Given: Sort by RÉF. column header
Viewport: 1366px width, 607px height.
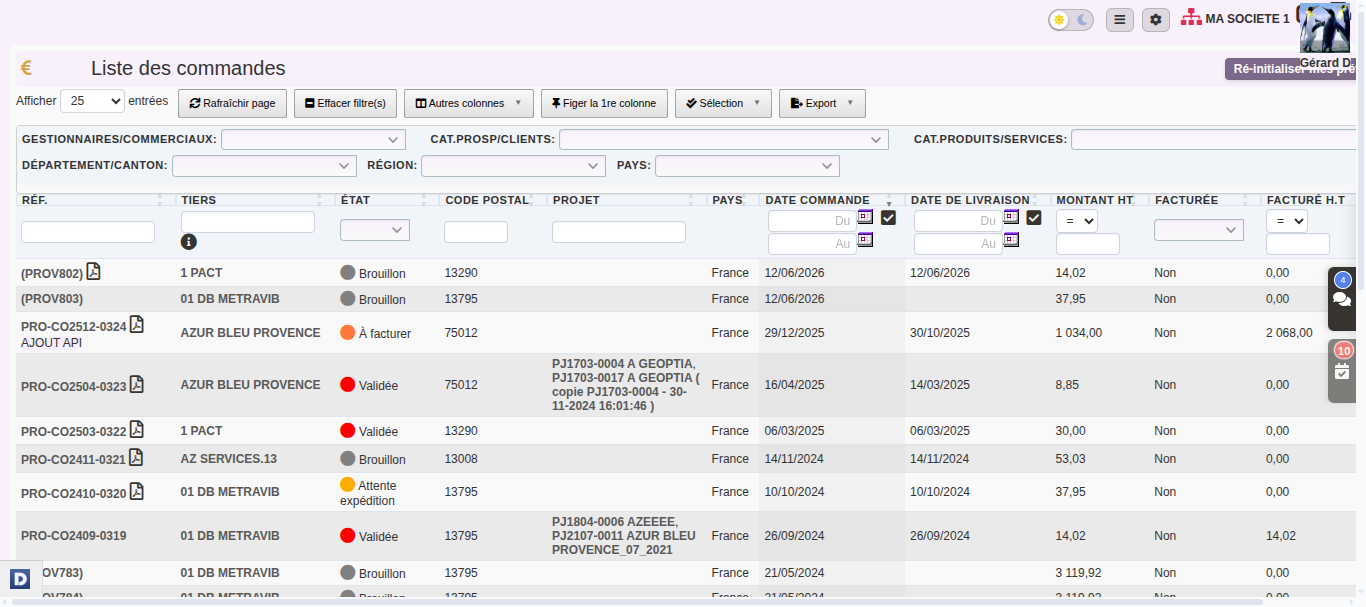Looking at the screenshot, I should (x=34, y=200).
